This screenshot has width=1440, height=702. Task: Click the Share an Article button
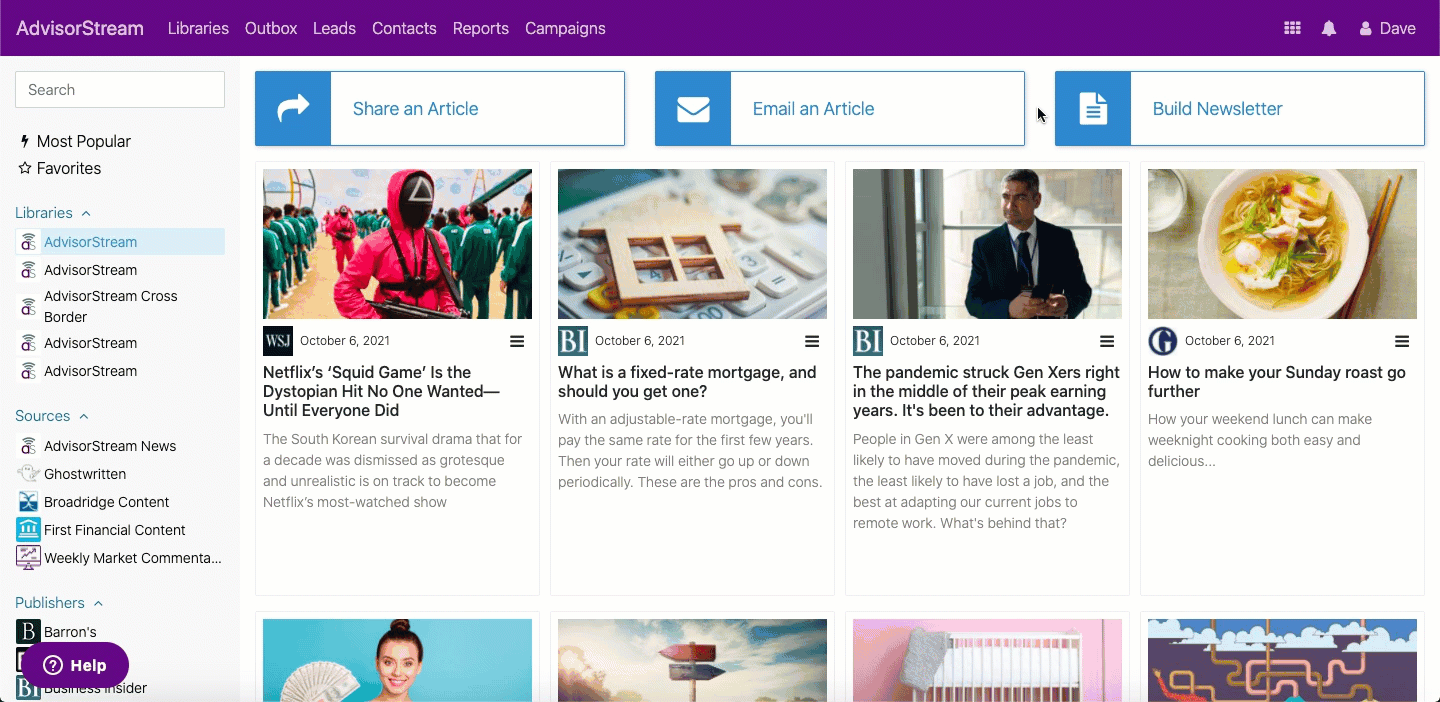[440, 108]
